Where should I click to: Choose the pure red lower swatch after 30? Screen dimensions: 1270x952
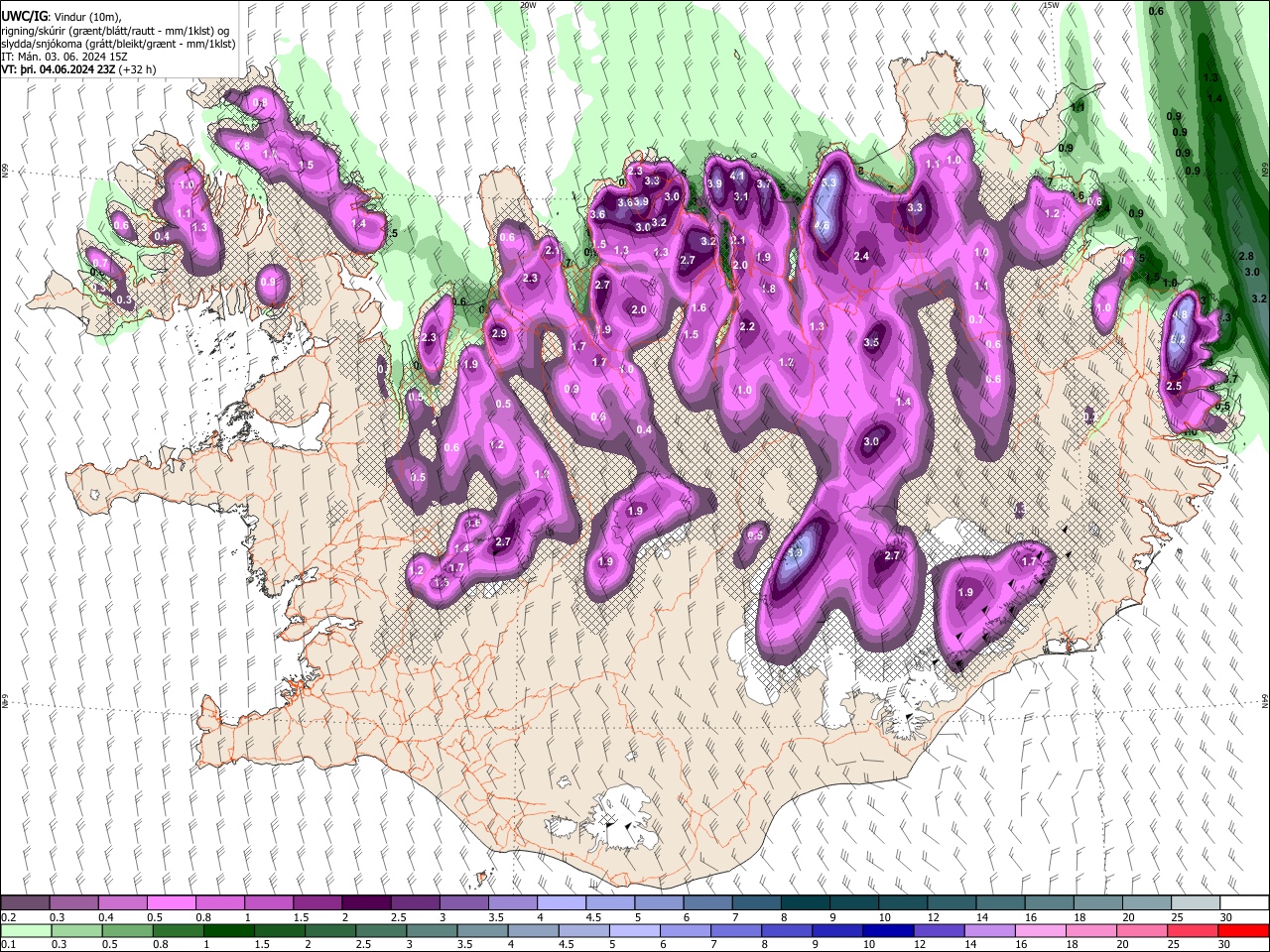pyautogui.click(x=1244, y=931)
